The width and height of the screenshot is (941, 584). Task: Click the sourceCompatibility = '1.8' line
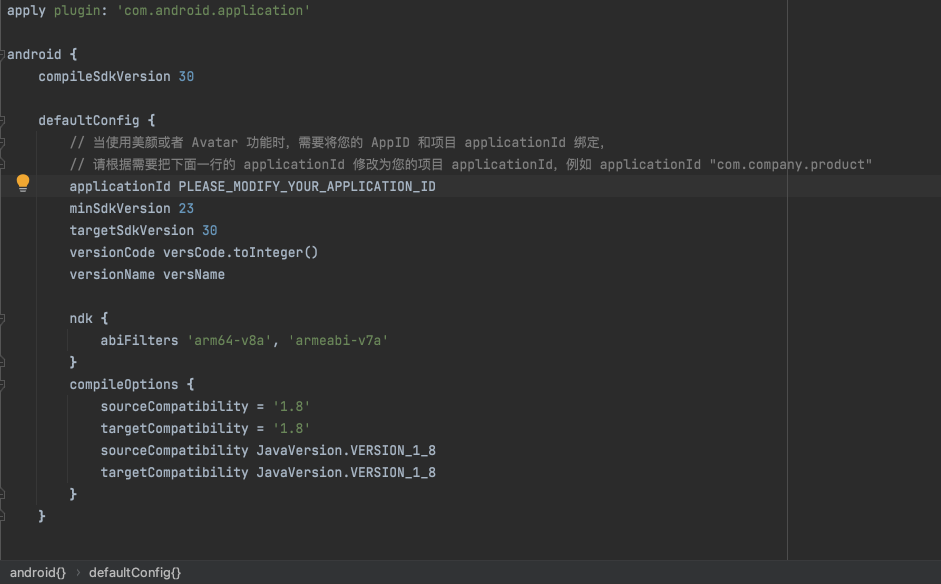(205, 407)
